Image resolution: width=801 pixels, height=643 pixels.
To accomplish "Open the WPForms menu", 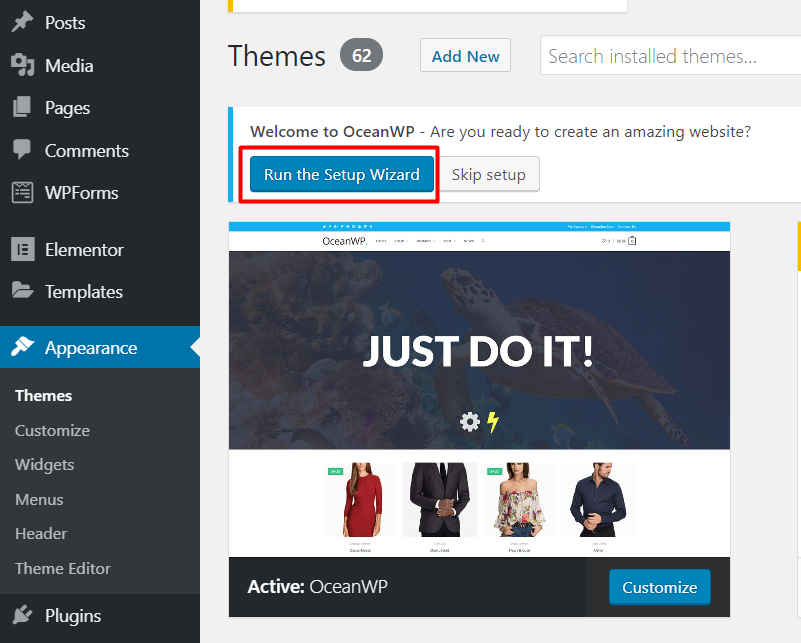I will 100,193.
